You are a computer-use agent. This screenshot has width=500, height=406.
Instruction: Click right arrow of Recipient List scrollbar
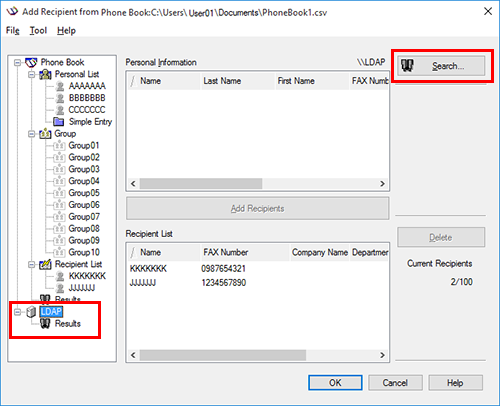pyautogui.click(x=382, y=355)
